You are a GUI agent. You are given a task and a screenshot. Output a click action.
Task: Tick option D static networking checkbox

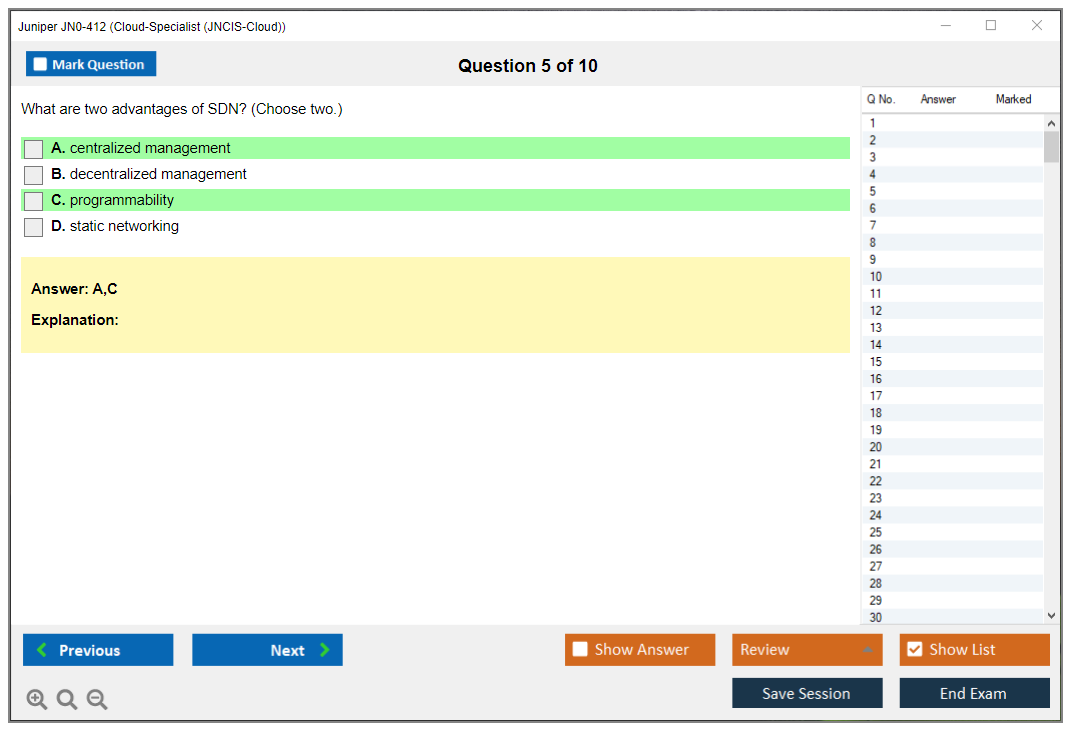point(34,227)
